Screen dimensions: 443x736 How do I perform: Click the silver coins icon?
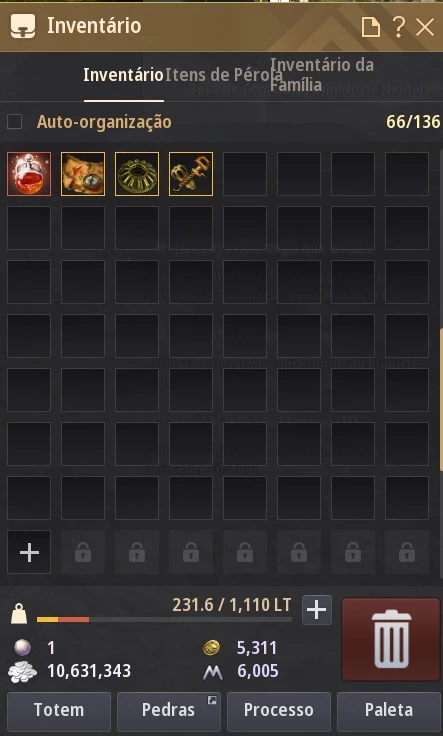pyautogui.click(x=22, y=671)
